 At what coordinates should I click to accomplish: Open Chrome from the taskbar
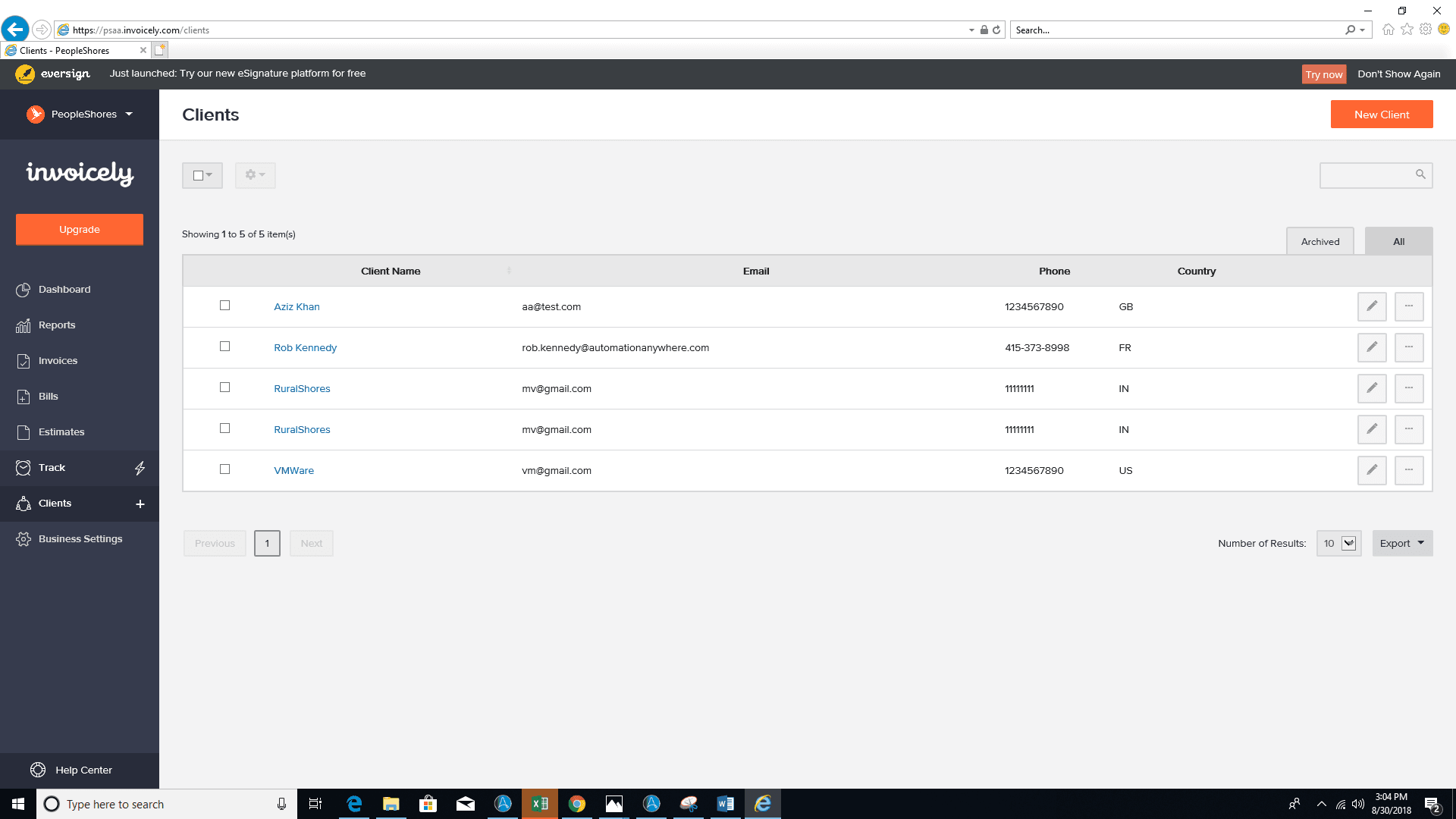577,804
